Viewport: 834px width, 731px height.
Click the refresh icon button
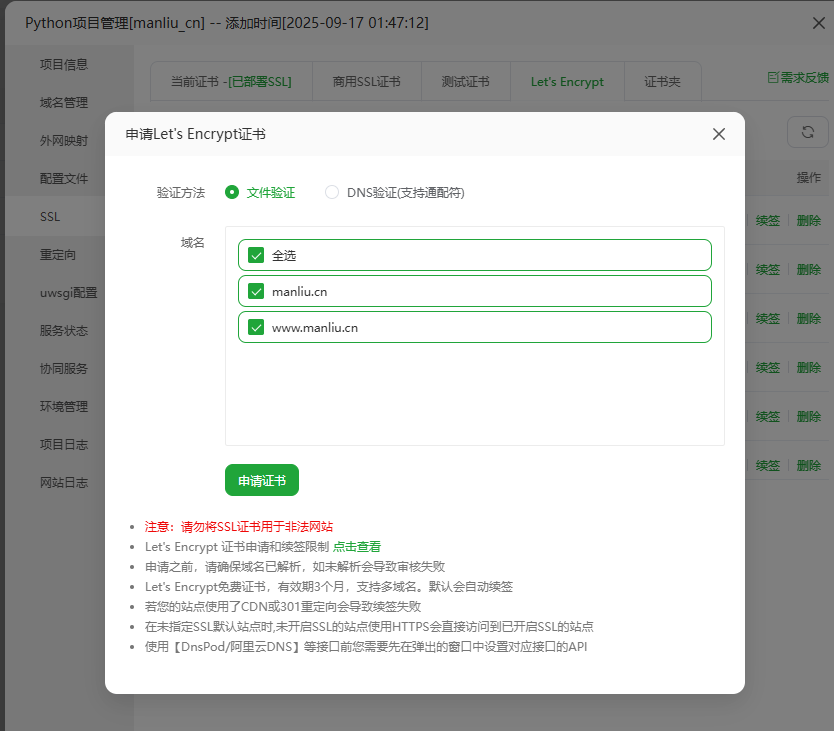coord(807,133)
